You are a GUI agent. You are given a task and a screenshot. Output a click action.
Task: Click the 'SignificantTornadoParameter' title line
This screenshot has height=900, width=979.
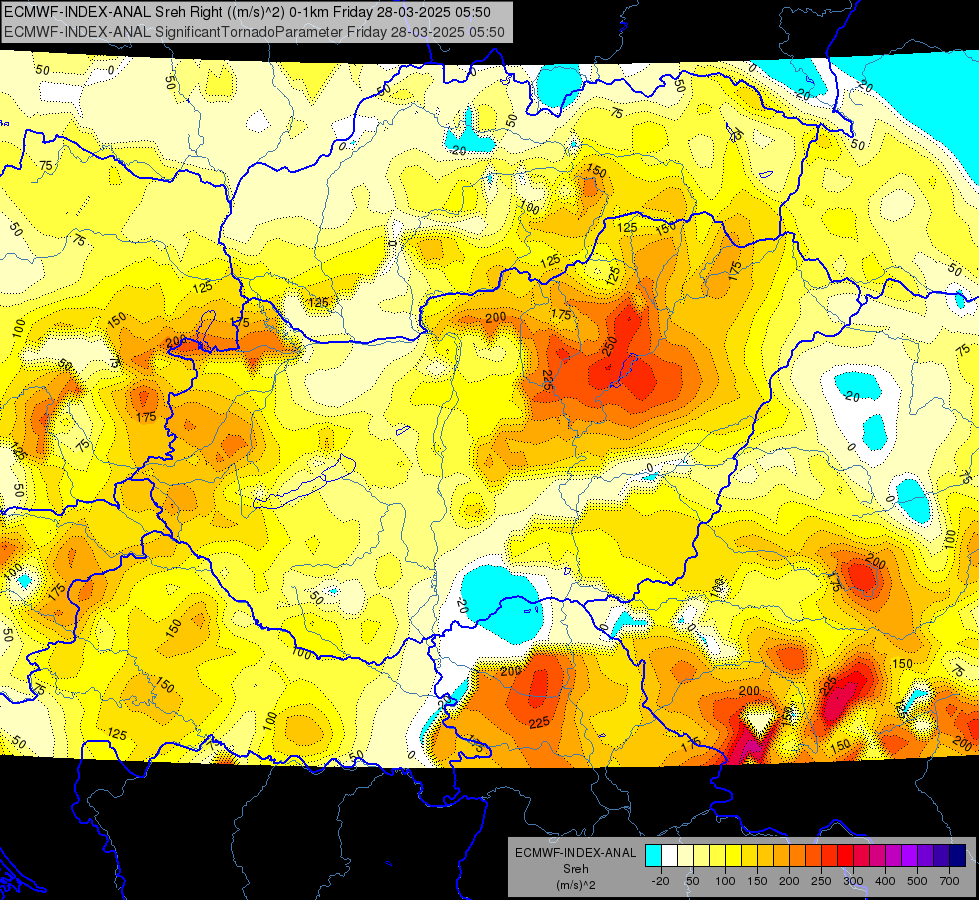pos(254,32)
